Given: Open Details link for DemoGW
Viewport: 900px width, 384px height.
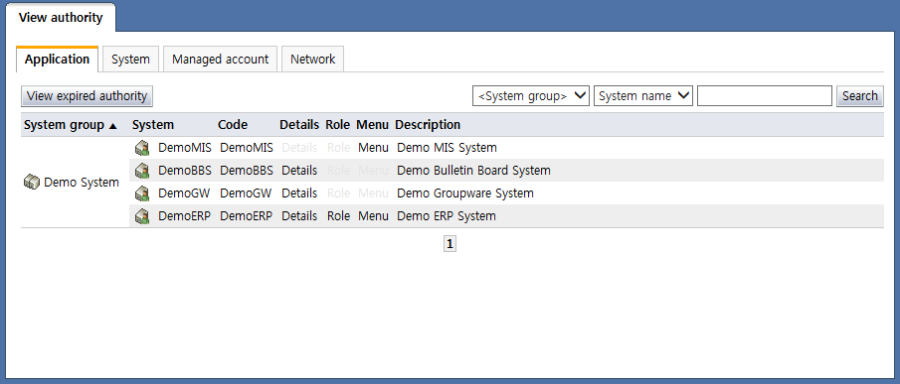Looking at the screenshot, I should [x=299, y=193].
